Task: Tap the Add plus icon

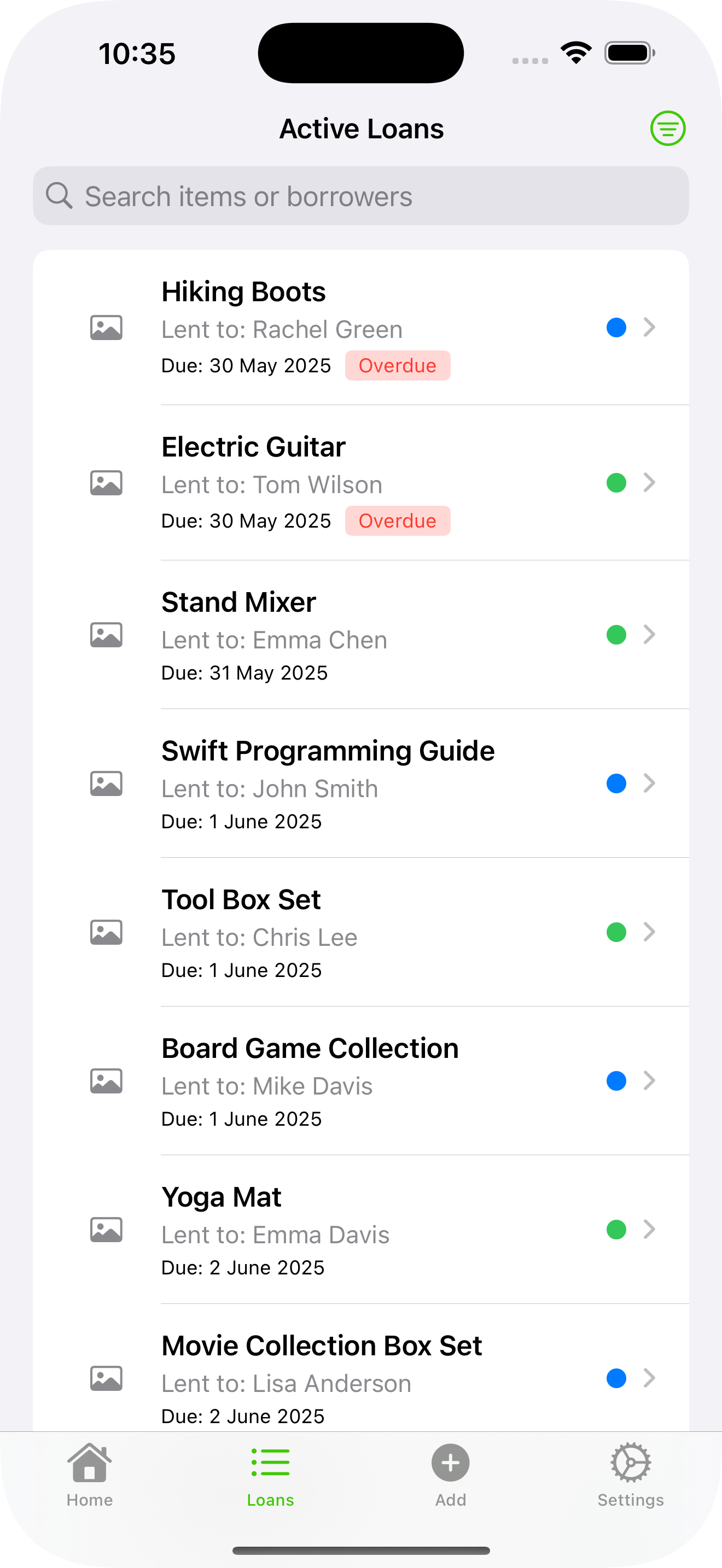Action: (451, 1464)
